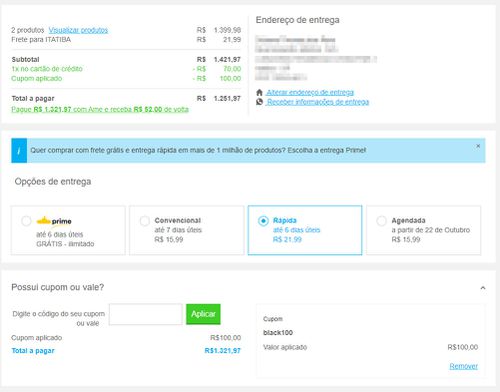Image resolution: width=500 pixels, height=392 pixels.
Task: Open Receber informações de entrega link
Action: pos(318,102)
